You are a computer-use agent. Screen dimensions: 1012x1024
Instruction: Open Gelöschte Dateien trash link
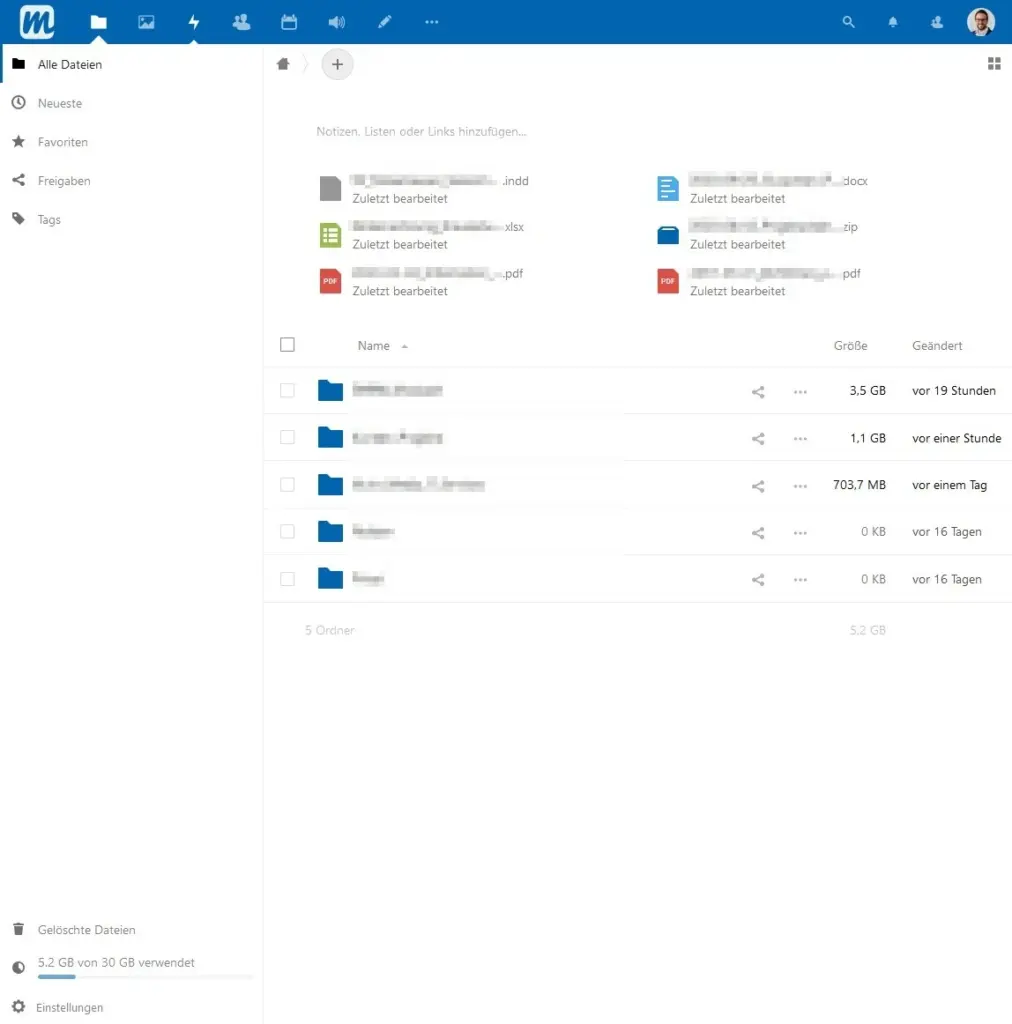point(86,930)
